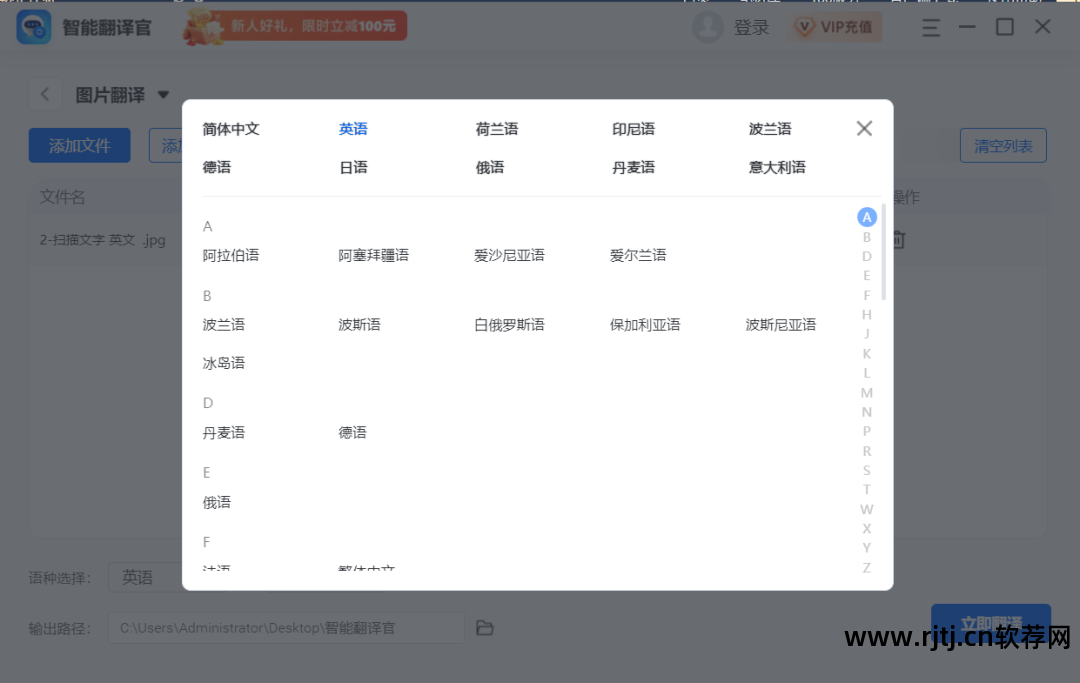Click the user avatar icon beside 登录
The width and height of the screenshot is (1080, 683).
pyautogui.click(x=707, y=28)
